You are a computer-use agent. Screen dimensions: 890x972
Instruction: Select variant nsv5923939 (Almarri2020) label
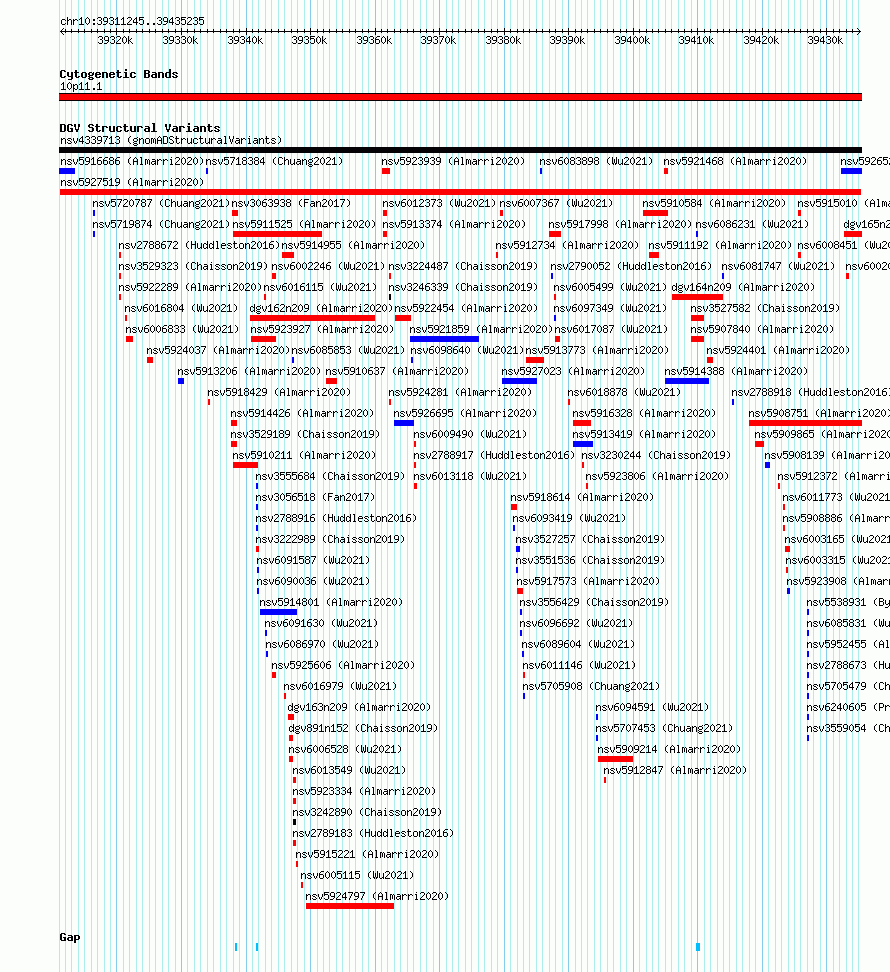click(x=453, y=161)
